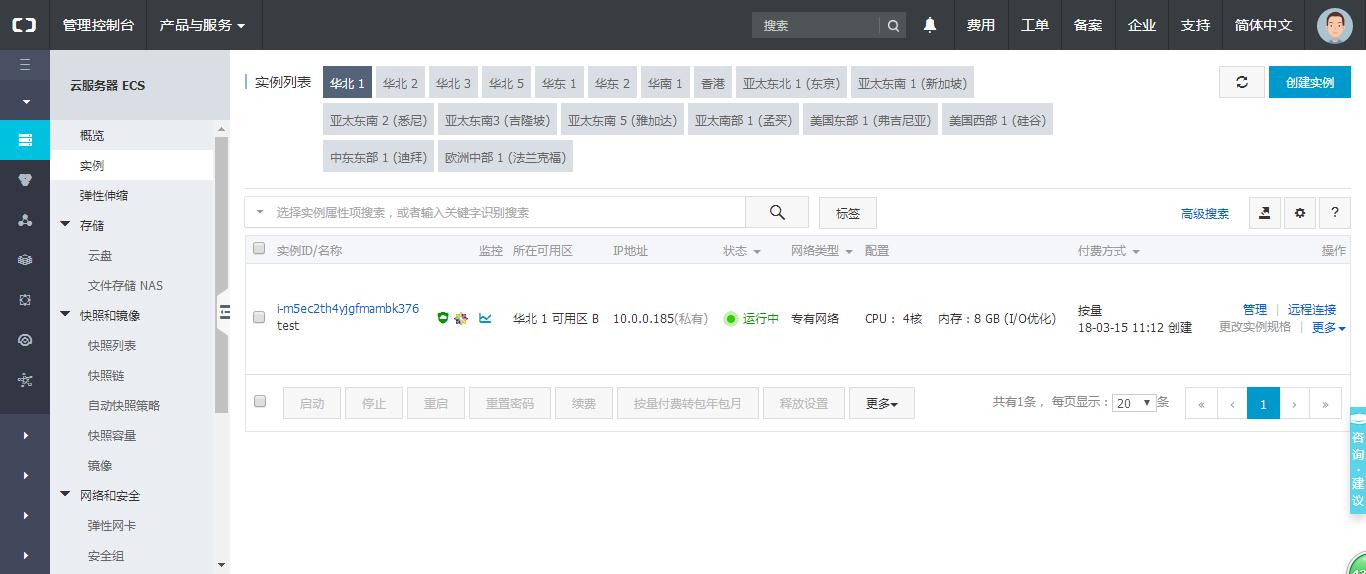Open the cube icon in left rail

click(x=25, y=259)
